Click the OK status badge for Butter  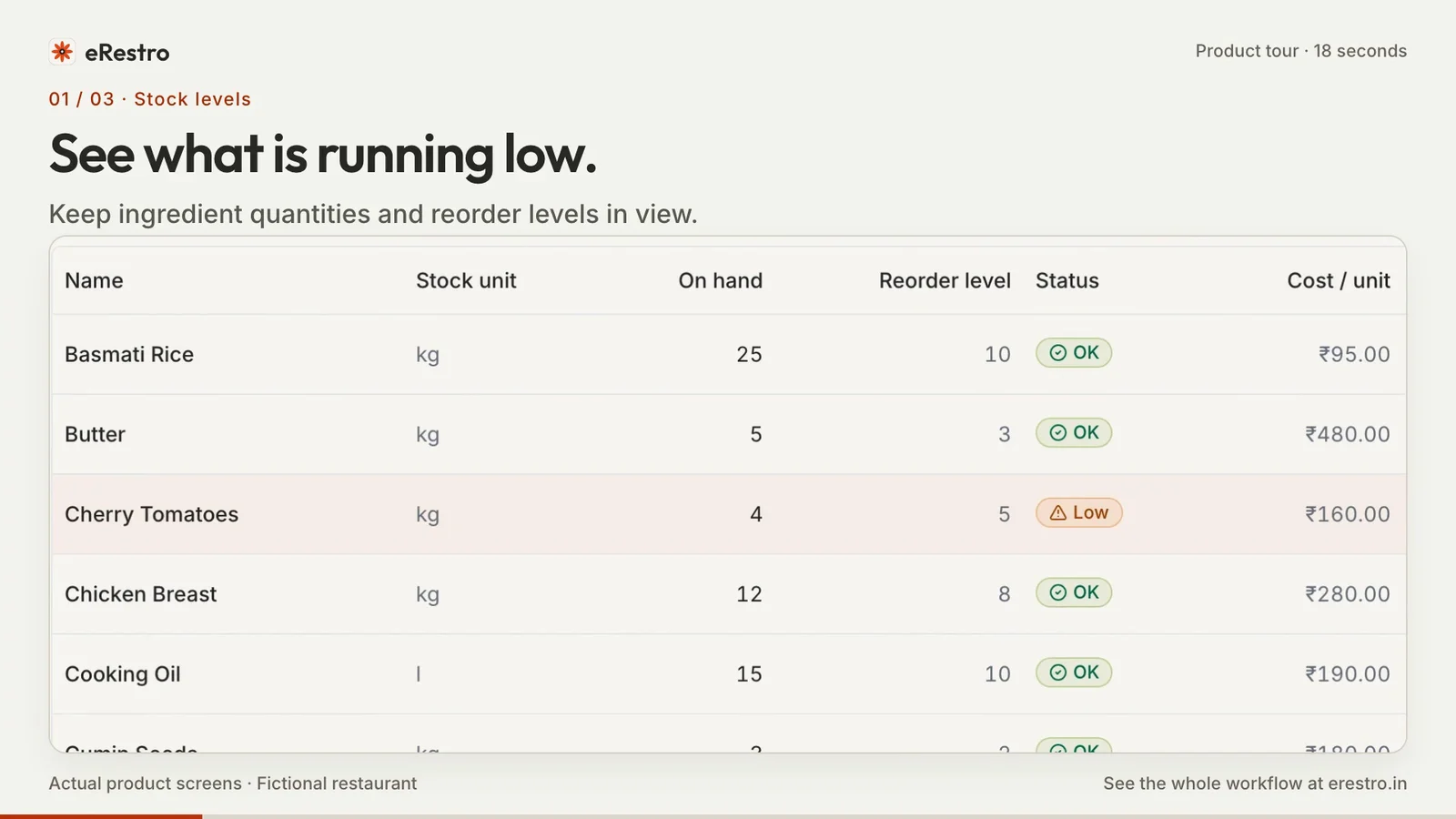[x=1074, y=433]
